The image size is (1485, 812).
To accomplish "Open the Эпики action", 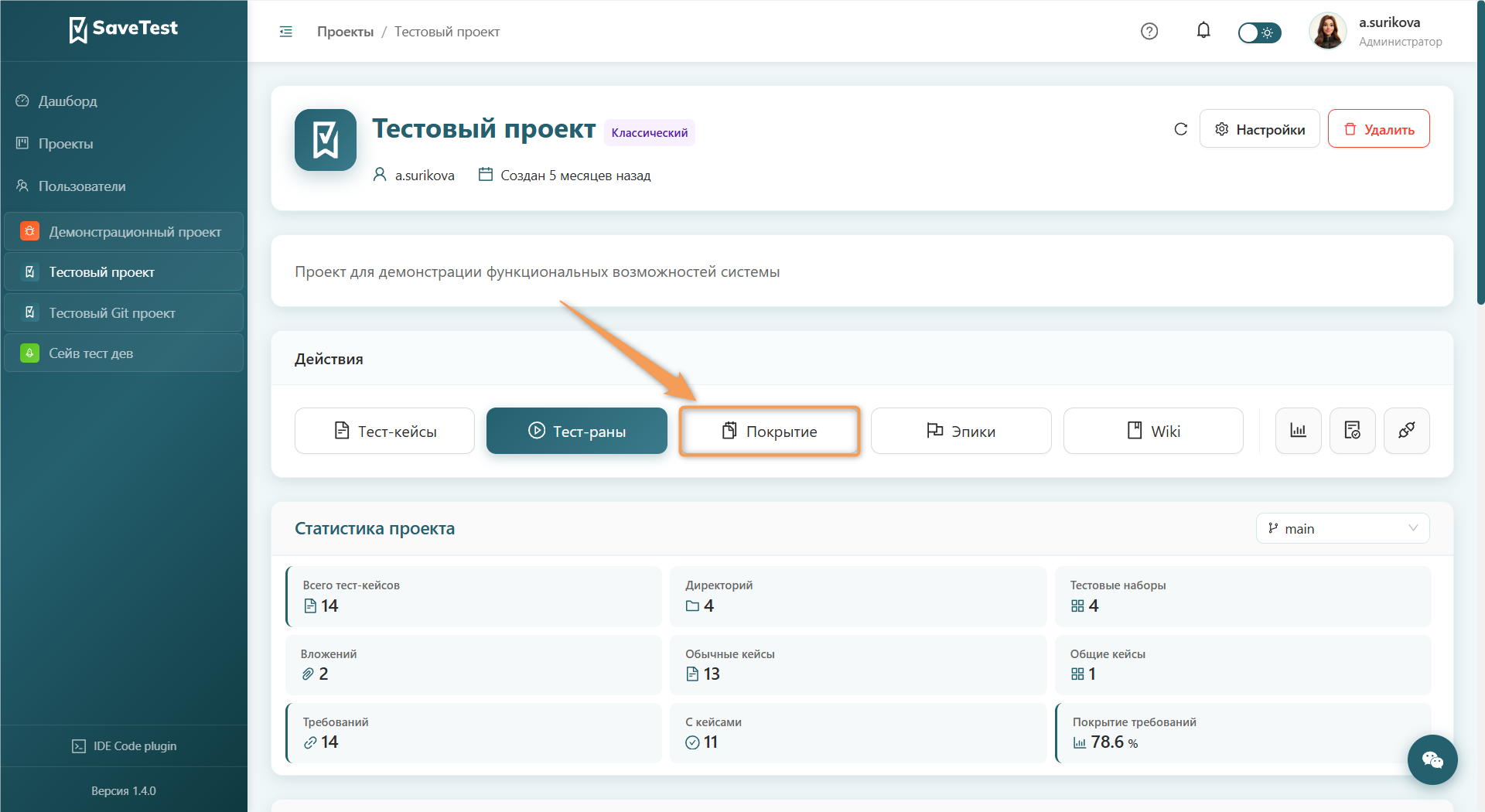I will 961,431.
